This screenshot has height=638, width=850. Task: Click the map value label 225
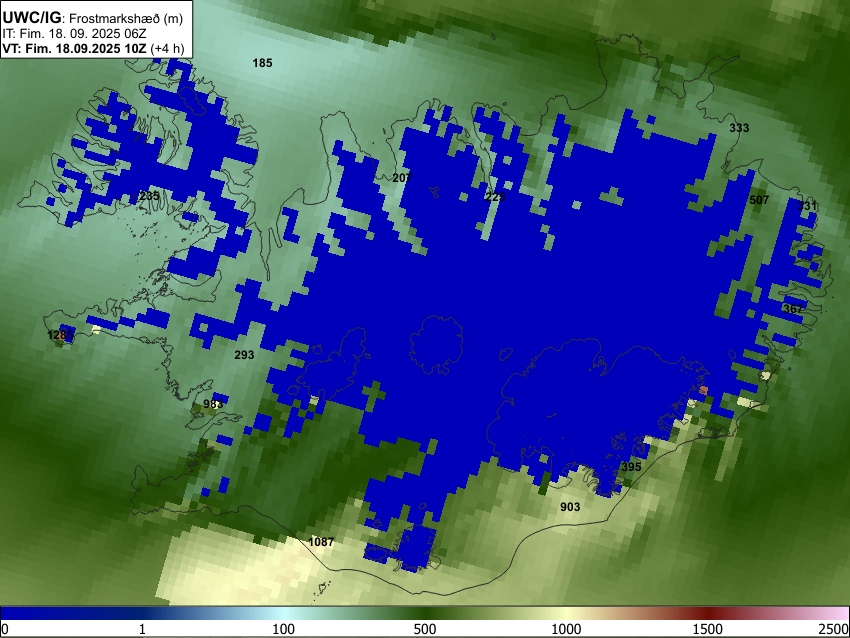[495, 197]
